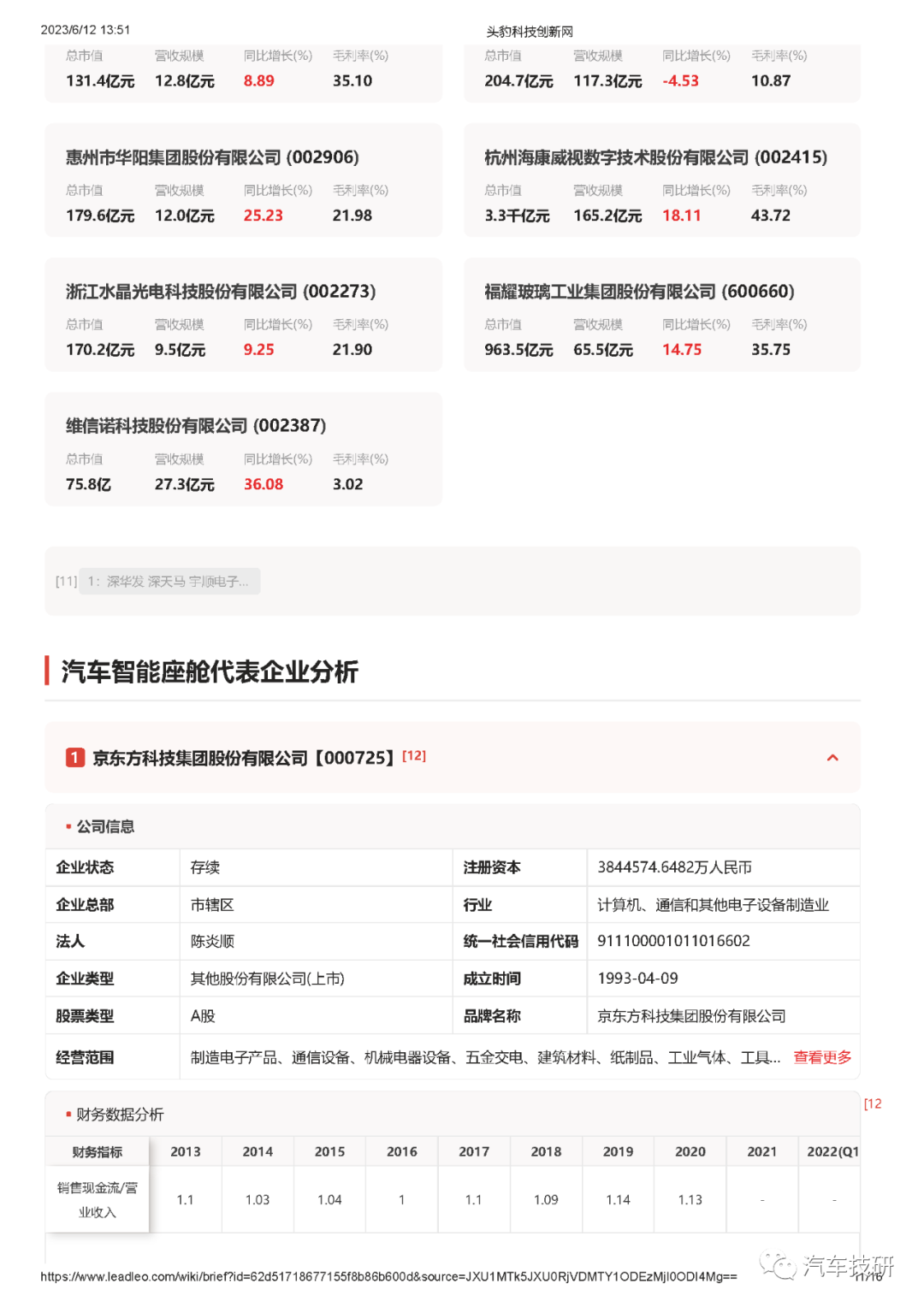Image resolution: width=924 pixels, height=1307 pixels.
Task: Click the 财务数据分析 subsection label
Action: (x=120, y=1115)
